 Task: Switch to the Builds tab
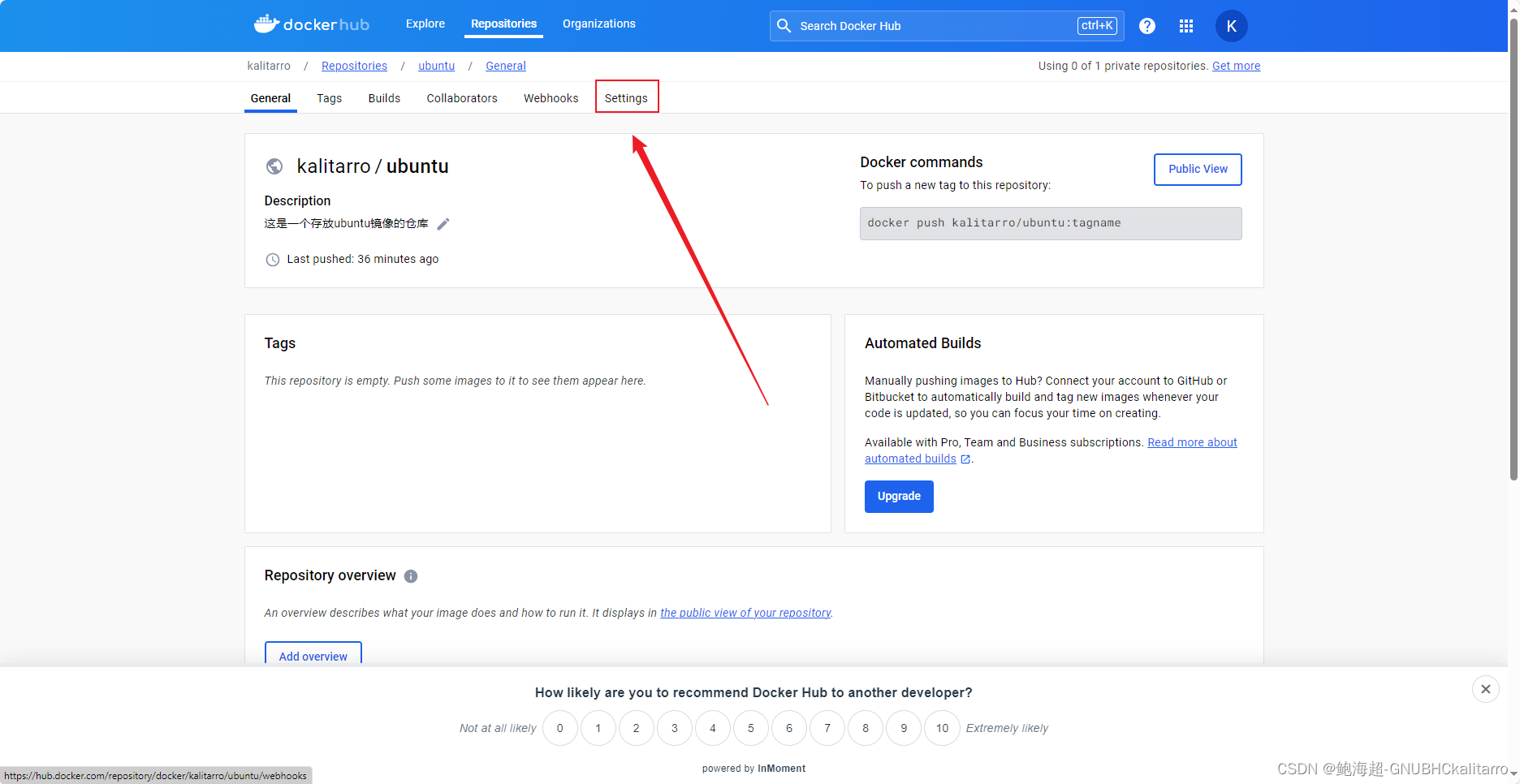384,98
